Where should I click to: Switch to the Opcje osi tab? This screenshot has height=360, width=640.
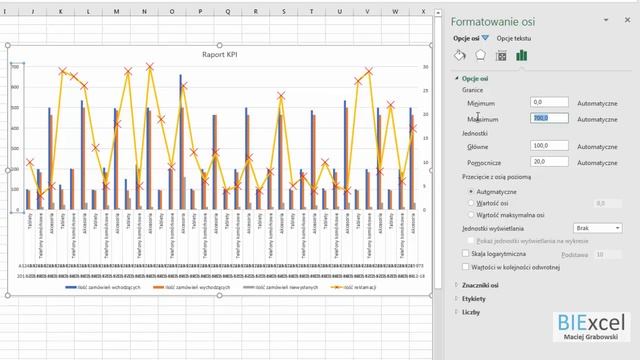click(x=466, y=38)
